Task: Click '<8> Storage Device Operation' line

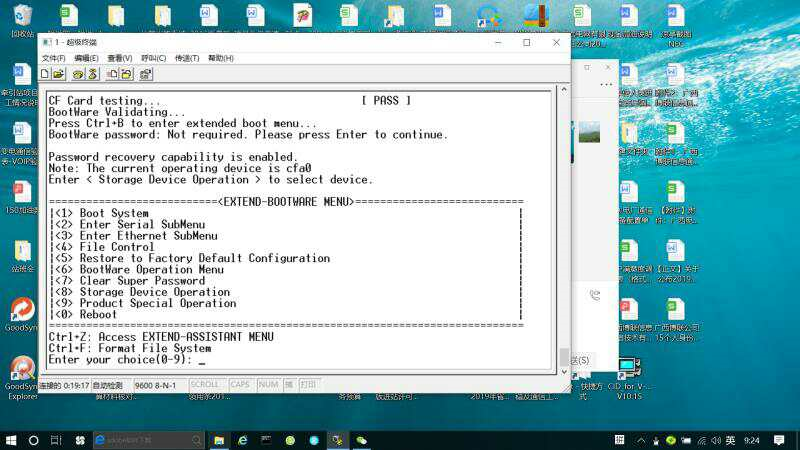Action: (140, 292)
